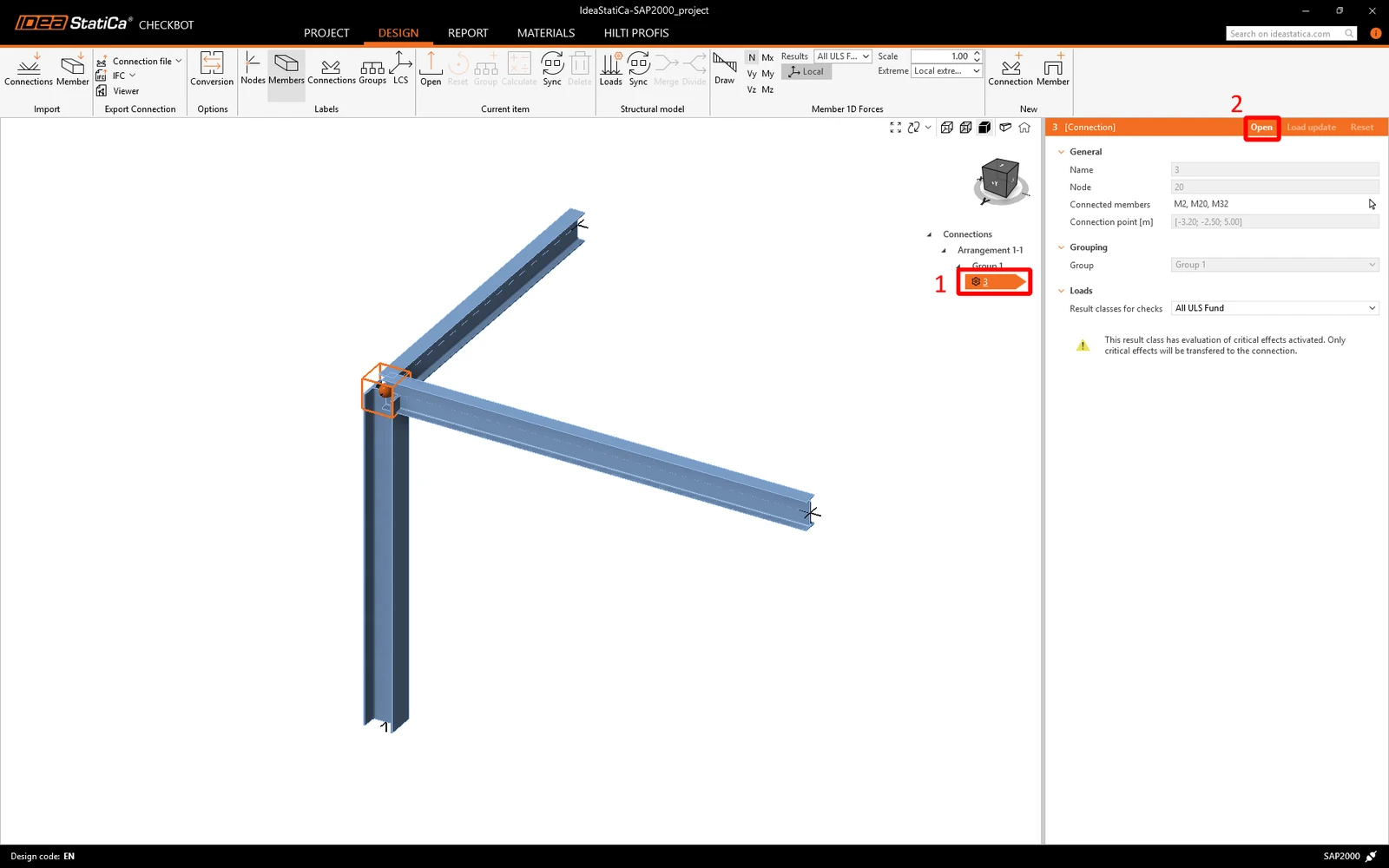Open Result classes for checks dropdown

point(1274,308)
